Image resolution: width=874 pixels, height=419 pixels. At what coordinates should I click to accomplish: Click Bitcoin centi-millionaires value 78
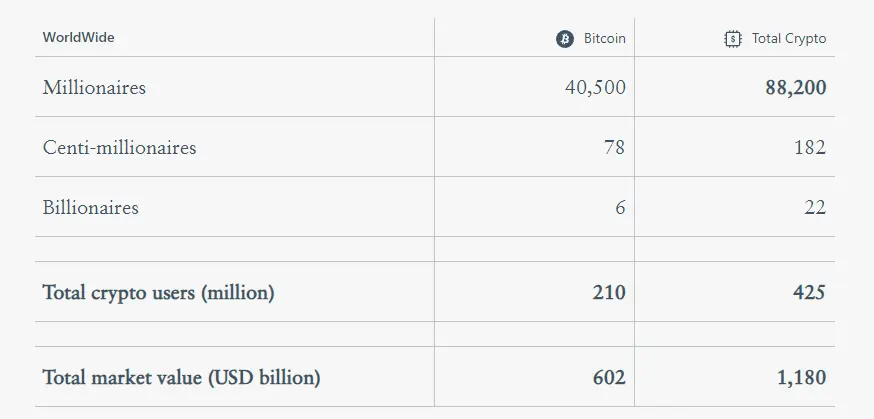tap(615, 148)
